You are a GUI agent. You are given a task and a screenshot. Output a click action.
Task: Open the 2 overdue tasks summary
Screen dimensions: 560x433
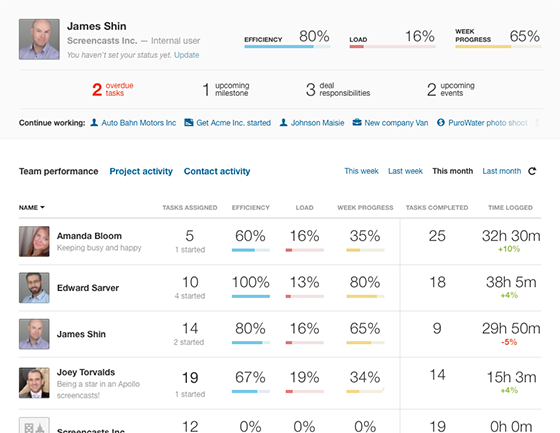pyautogui.click(x=112, y=89)
